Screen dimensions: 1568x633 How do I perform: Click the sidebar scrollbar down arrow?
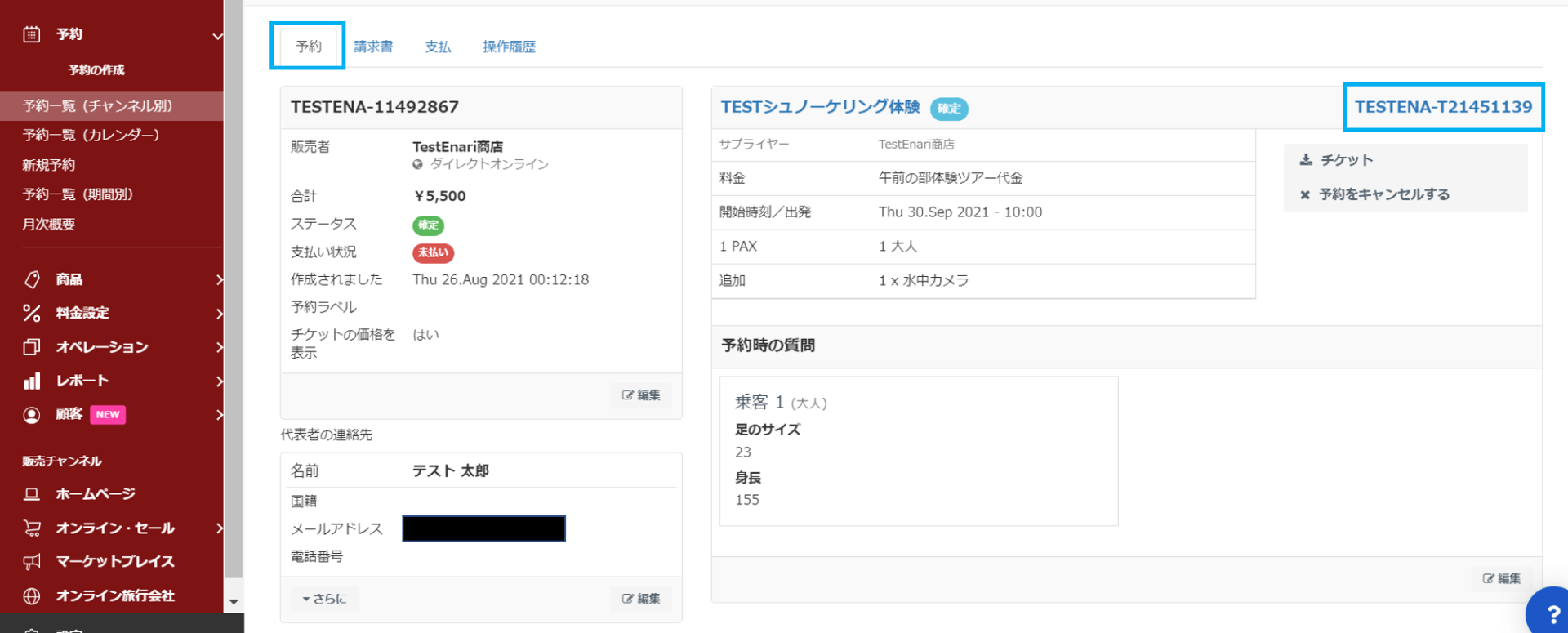234,602
